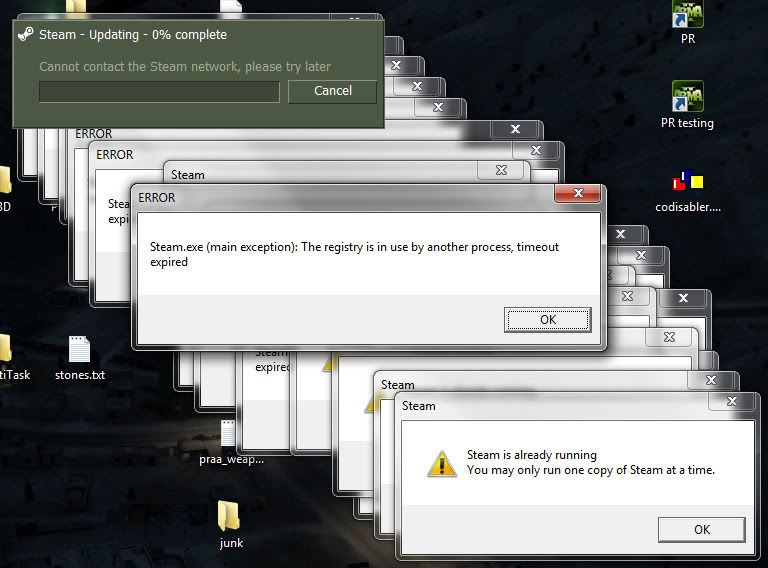The height and width of the screenshot is (568, 768).
Task: Click the Steam logo in the updating window
Action: [25, 34]
